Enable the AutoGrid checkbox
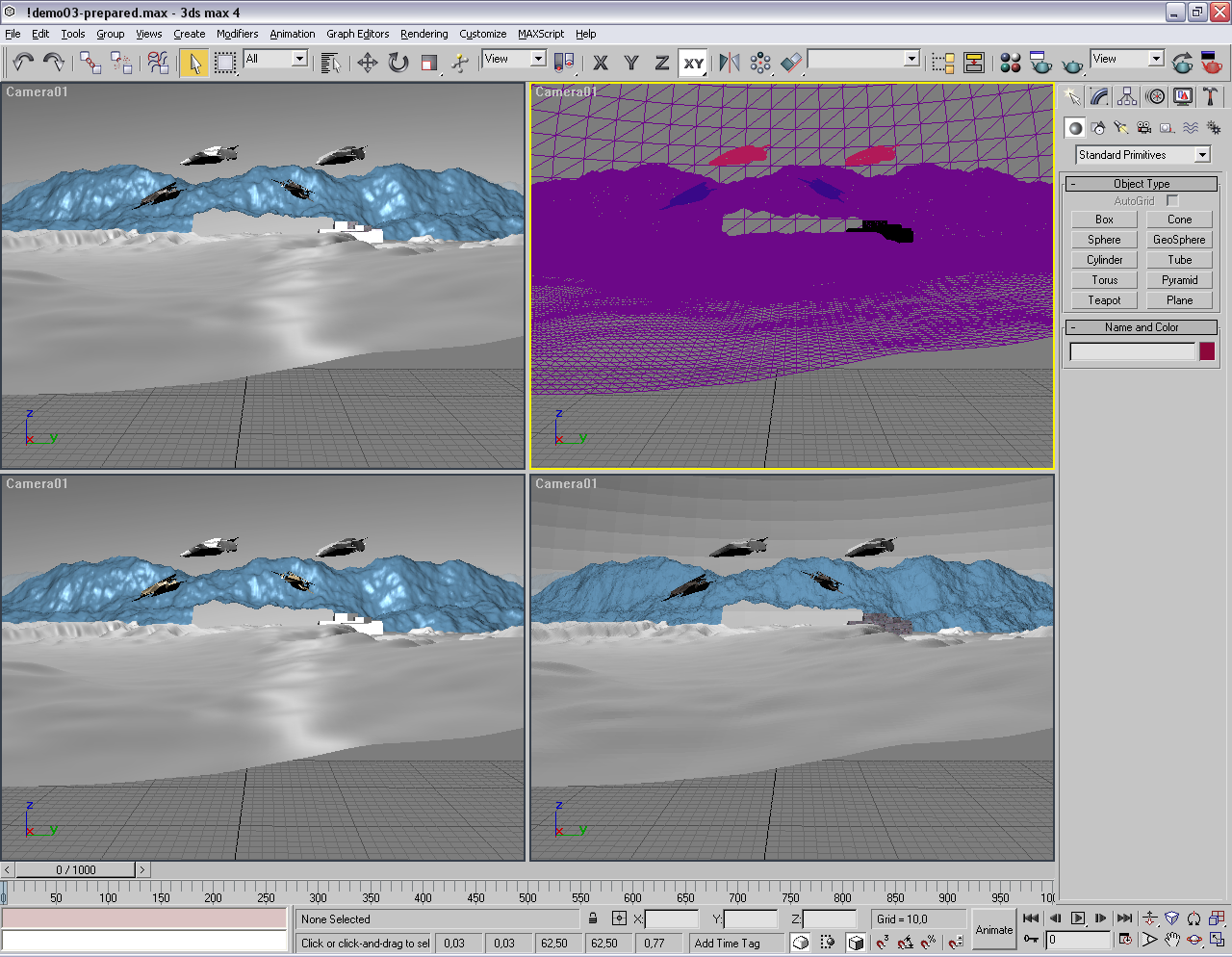The width and height of the screenshot is (1232, 957). pos(1172,201)
